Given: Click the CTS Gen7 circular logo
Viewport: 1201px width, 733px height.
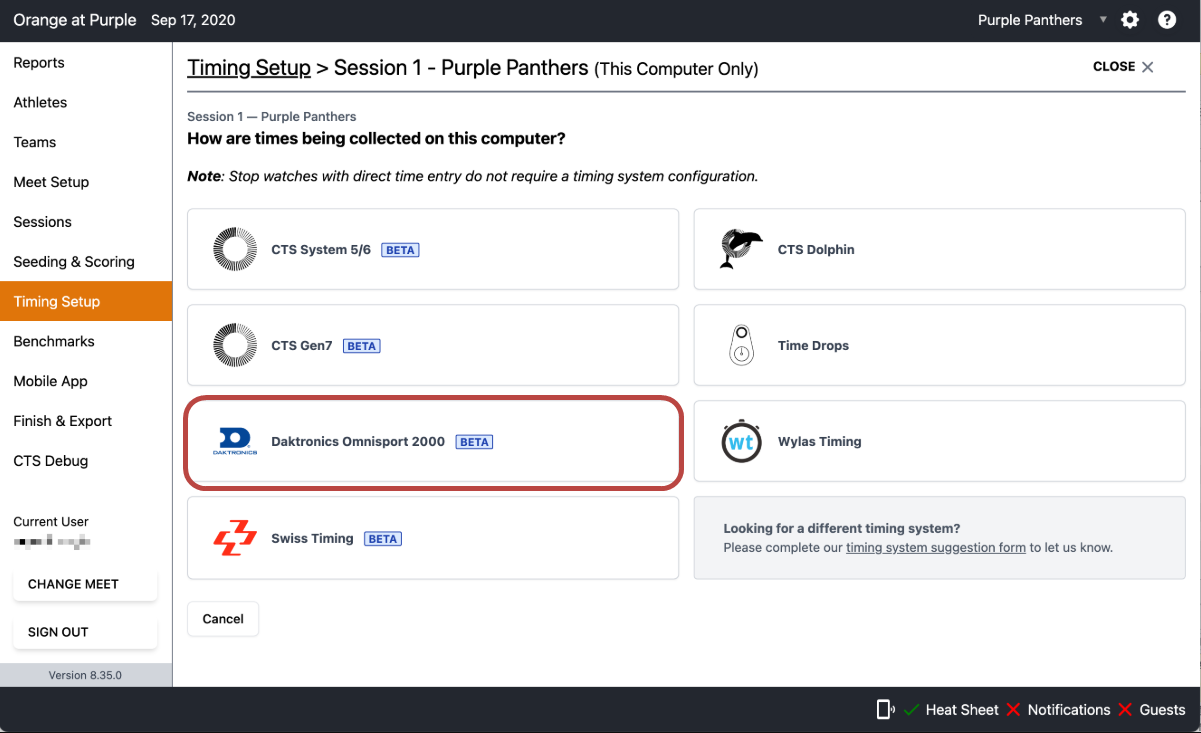Looking at the screenshot, I should [235, 346].
